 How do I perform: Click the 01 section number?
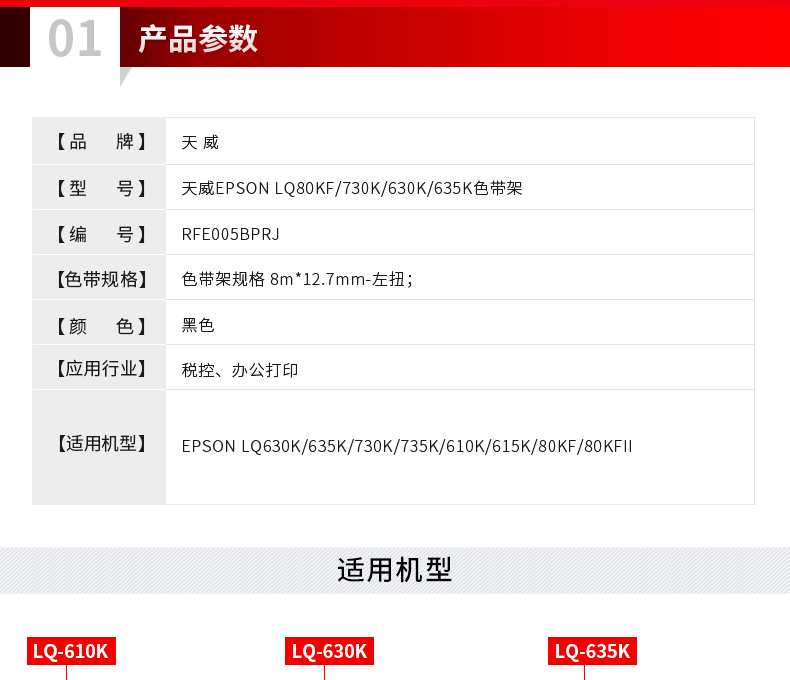[x=75, y=38]
